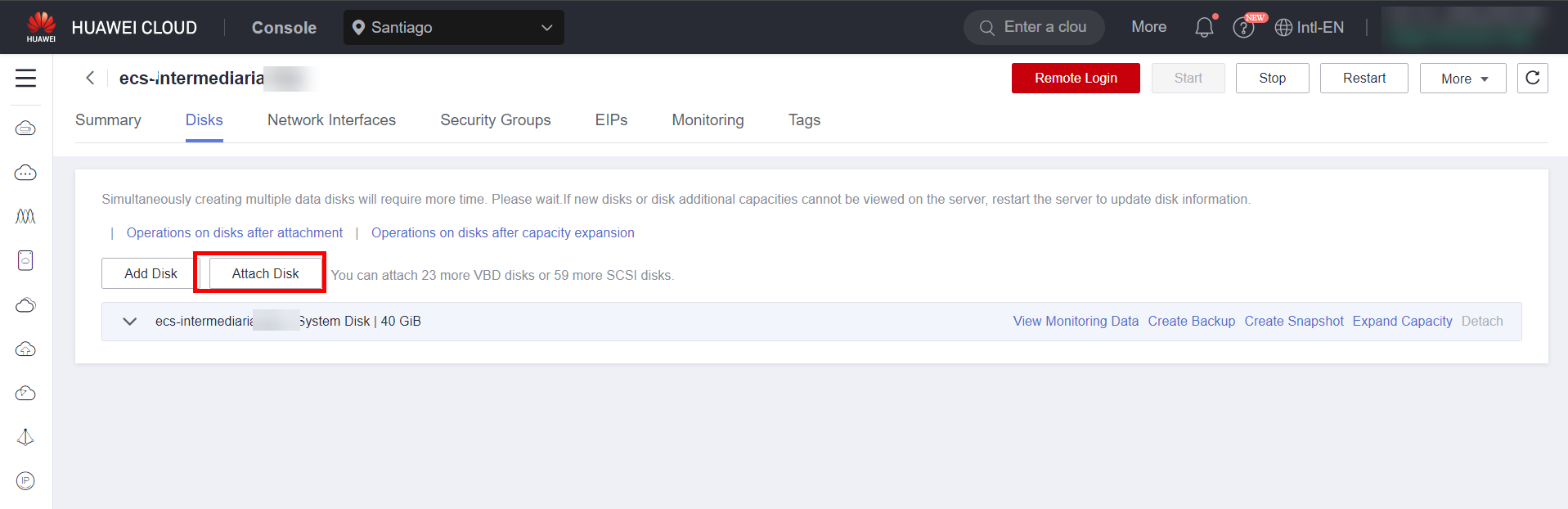Open the Expand Capacity link
The height and width of the screenshot is (509, 1568).
1402,322
